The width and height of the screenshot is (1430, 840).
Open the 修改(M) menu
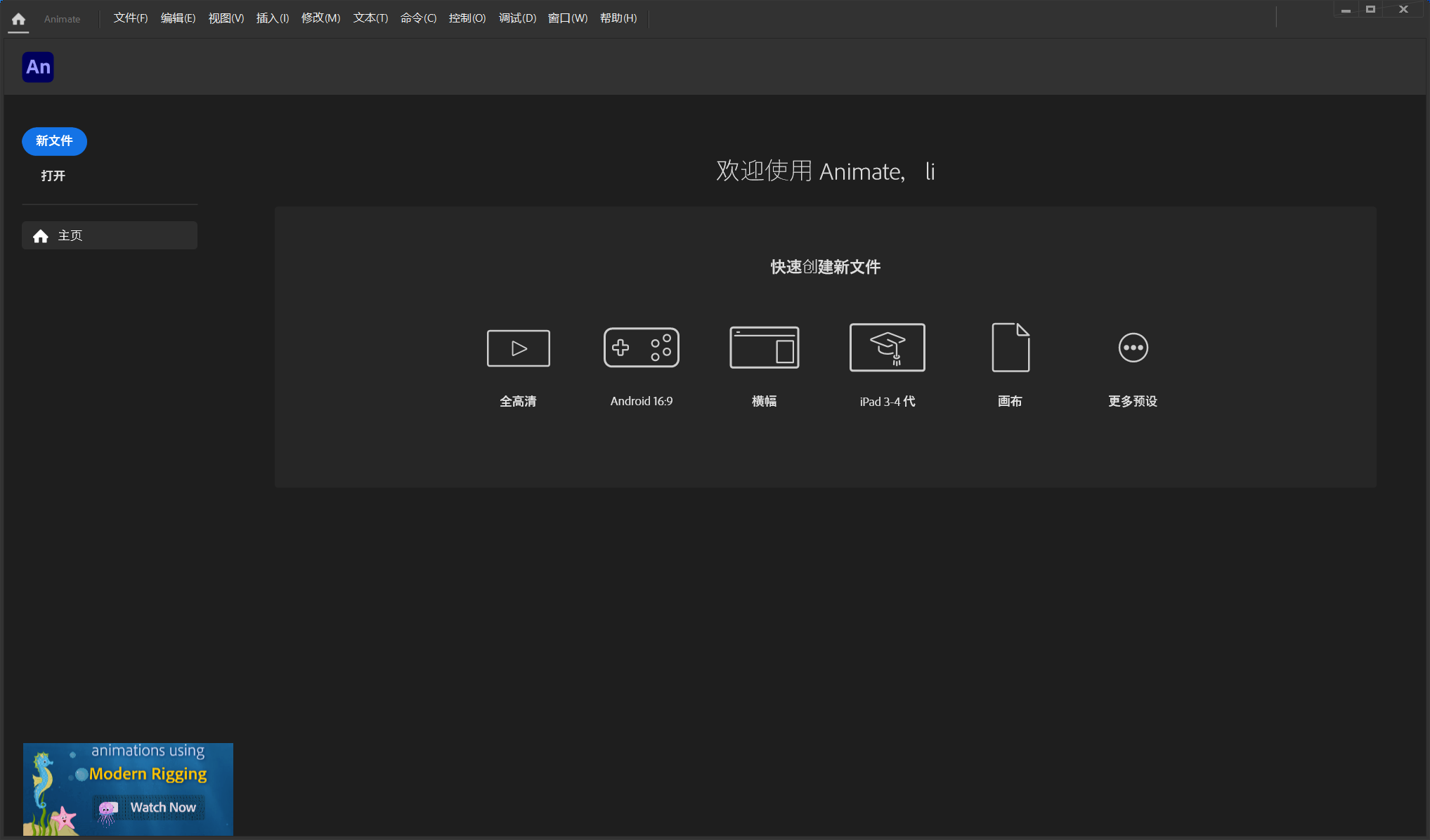[x=321, y=18]
